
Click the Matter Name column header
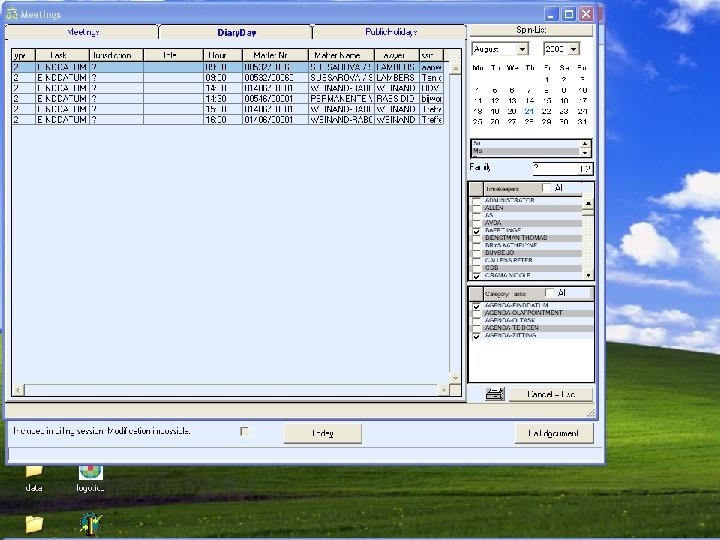(x=341, y=55)
